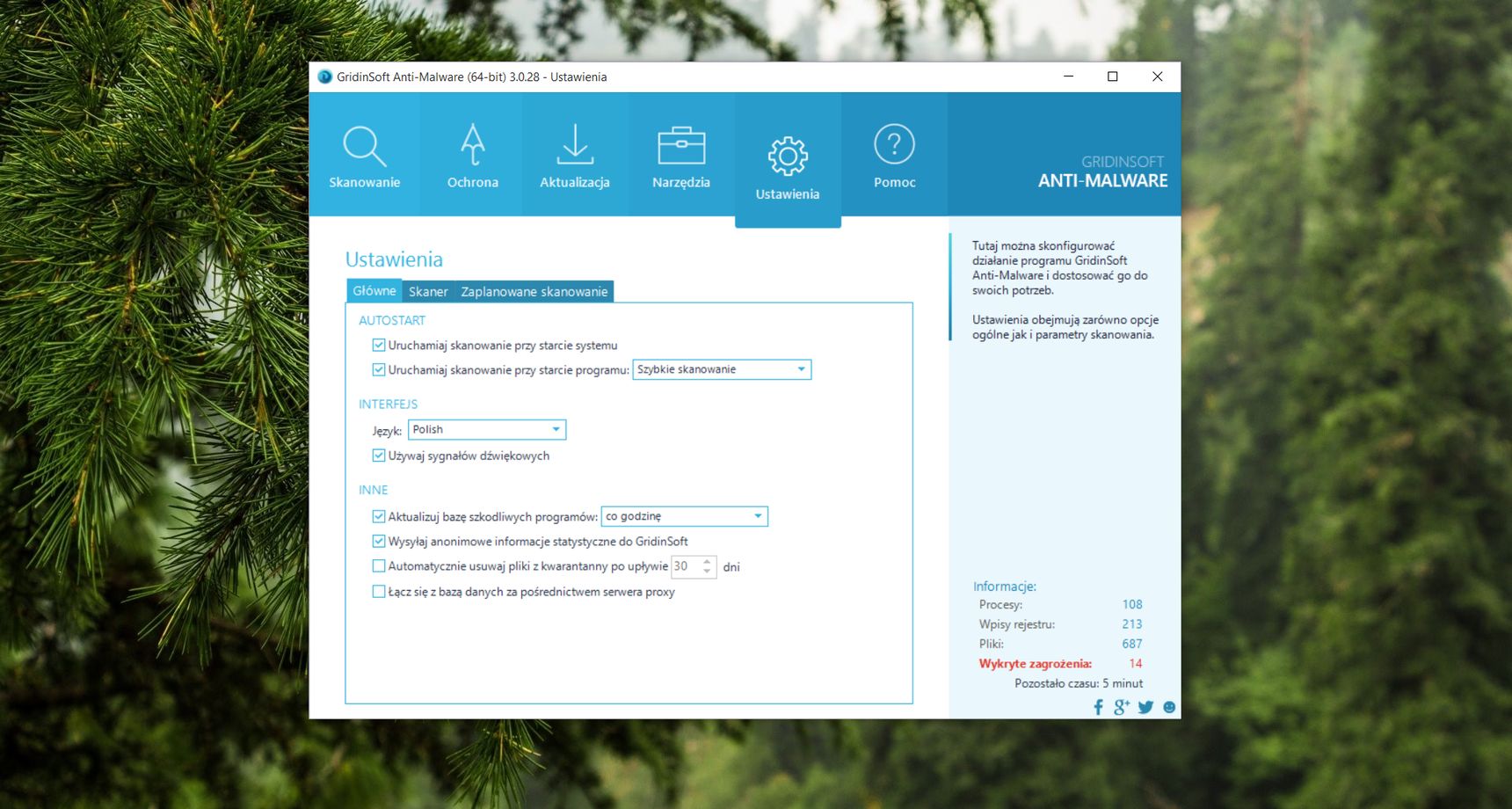Click the Twitter bird icon

[1145, 707]
